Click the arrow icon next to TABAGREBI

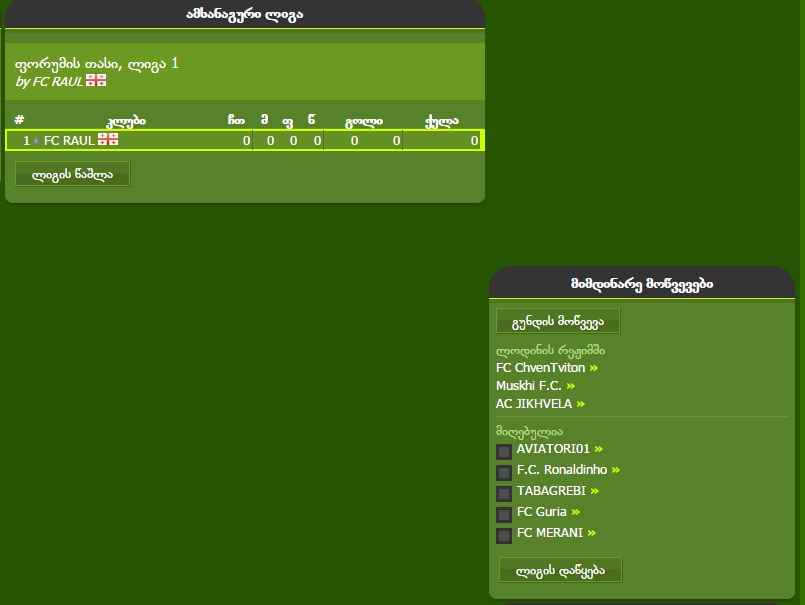(x=595, y=491)
